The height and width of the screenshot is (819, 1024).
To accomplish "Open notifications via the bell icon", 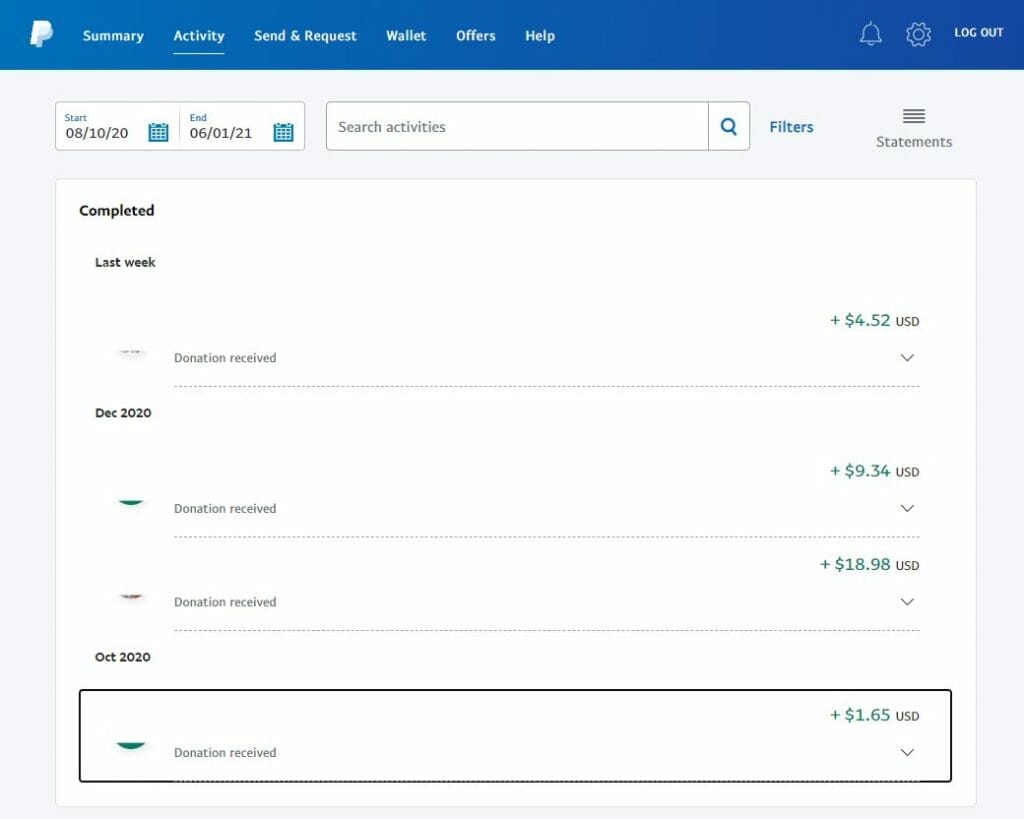I will pyautogui.click(x=870, y=33).
